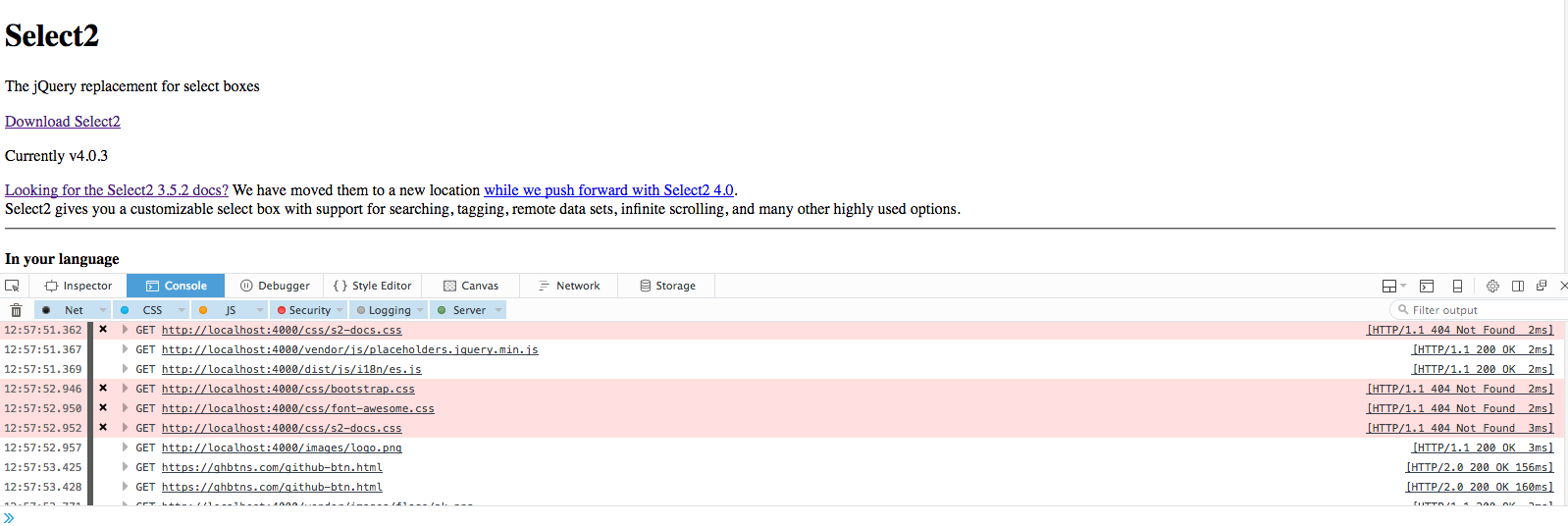This screenshot has width=1568, height=526.
Task: Open github-btn.html URL at 12:57:53.425
Action: pos(272,467)
